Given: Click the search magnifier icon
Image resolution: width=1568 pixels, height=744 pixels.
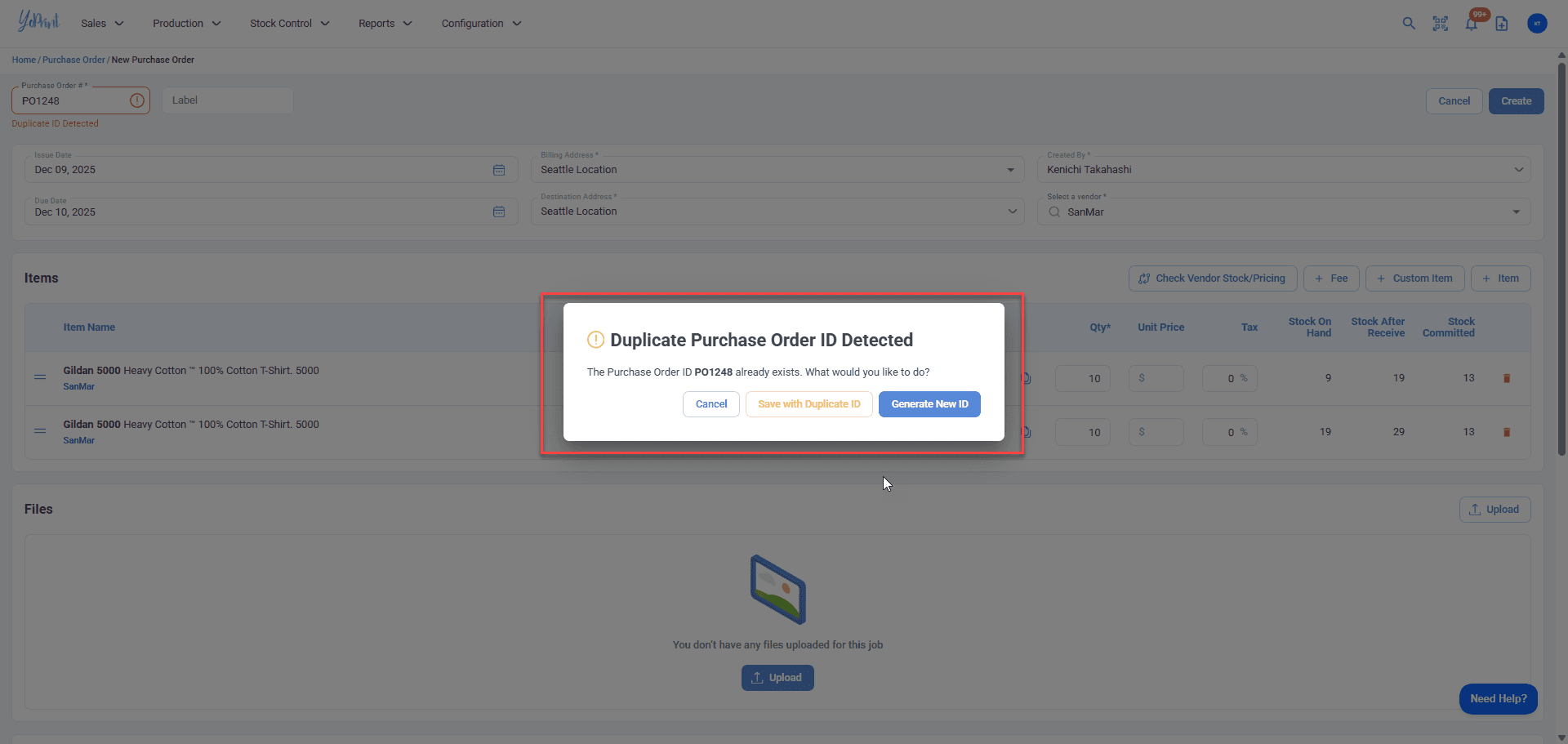Looking at the screenshot, I should tap(1409, 24).
